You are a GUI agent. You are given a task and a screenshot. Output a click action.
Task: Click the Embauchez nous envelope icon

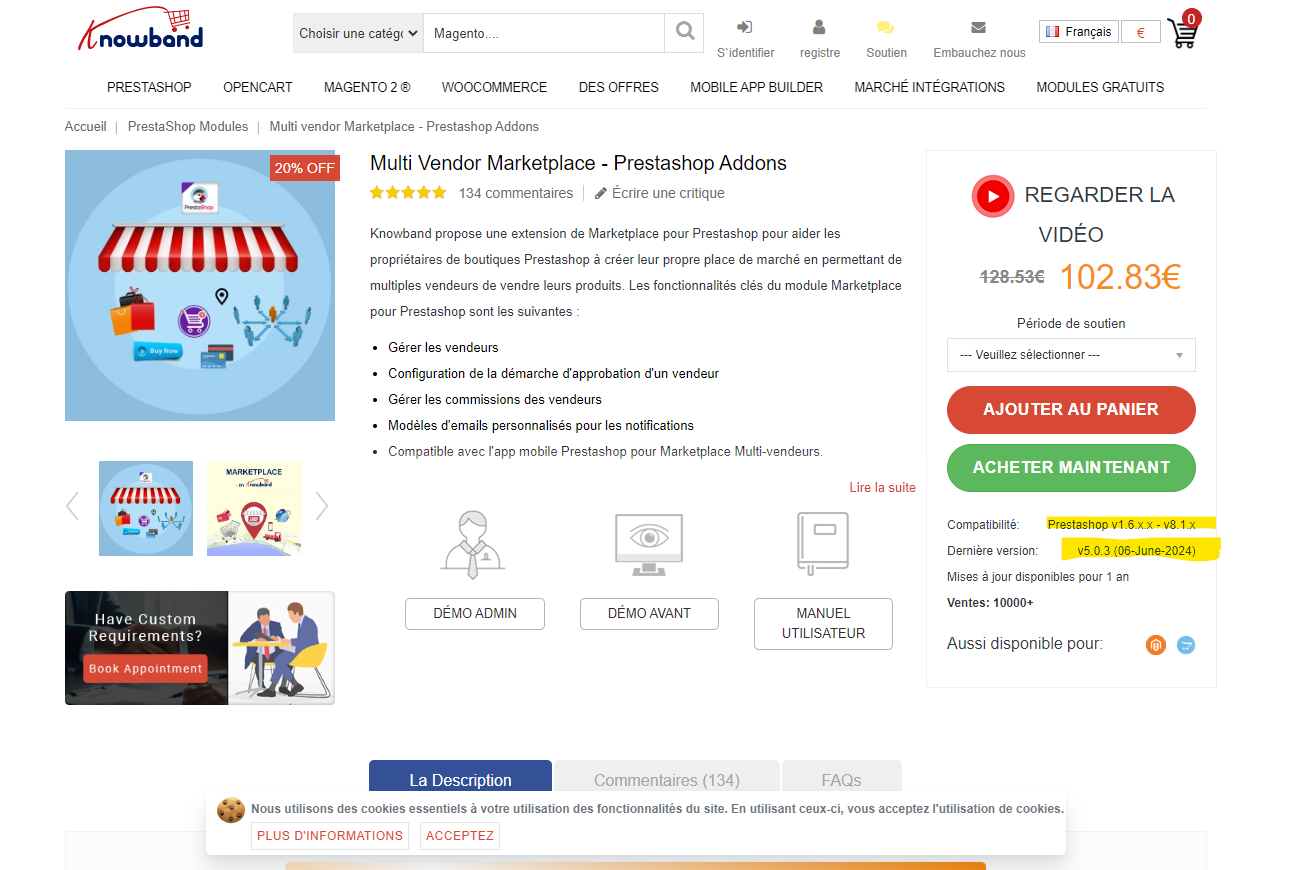pos(978,27)
